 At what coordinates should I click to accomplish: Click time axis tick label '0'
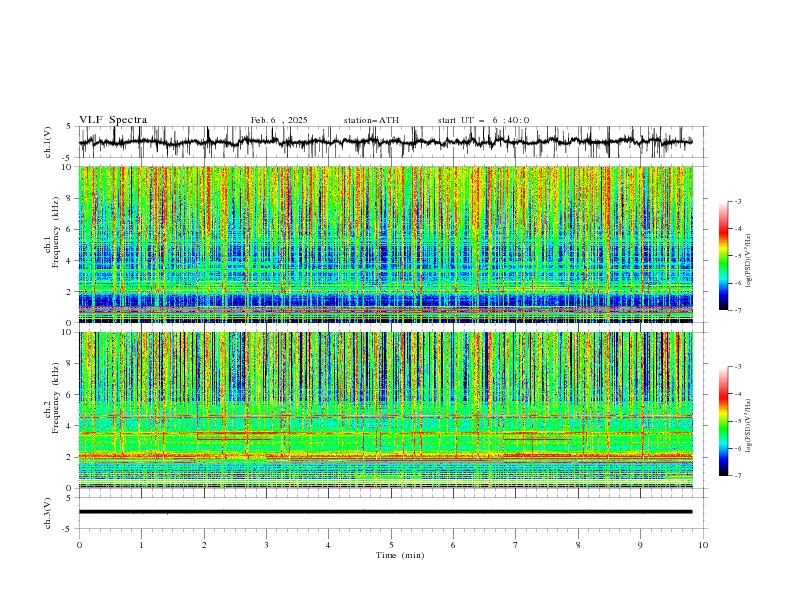79,545
